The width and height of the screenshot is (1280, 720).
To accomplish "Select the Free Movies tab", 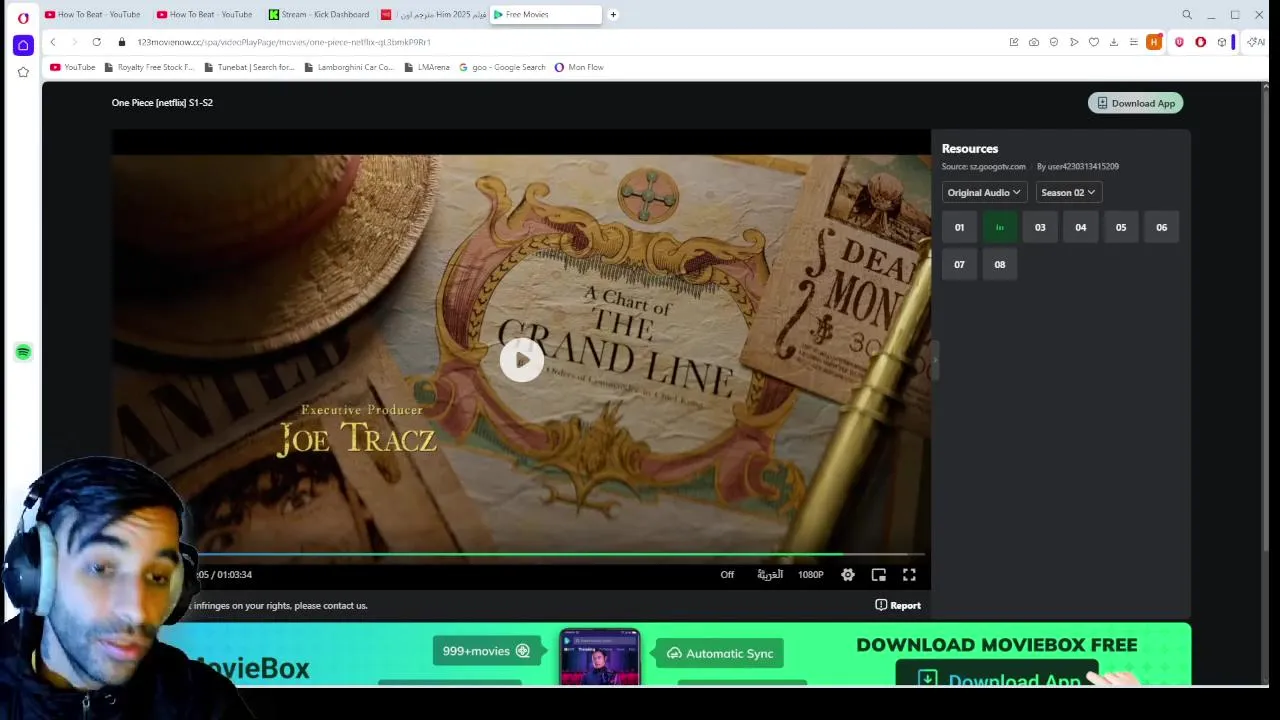I will click(546, 14).
